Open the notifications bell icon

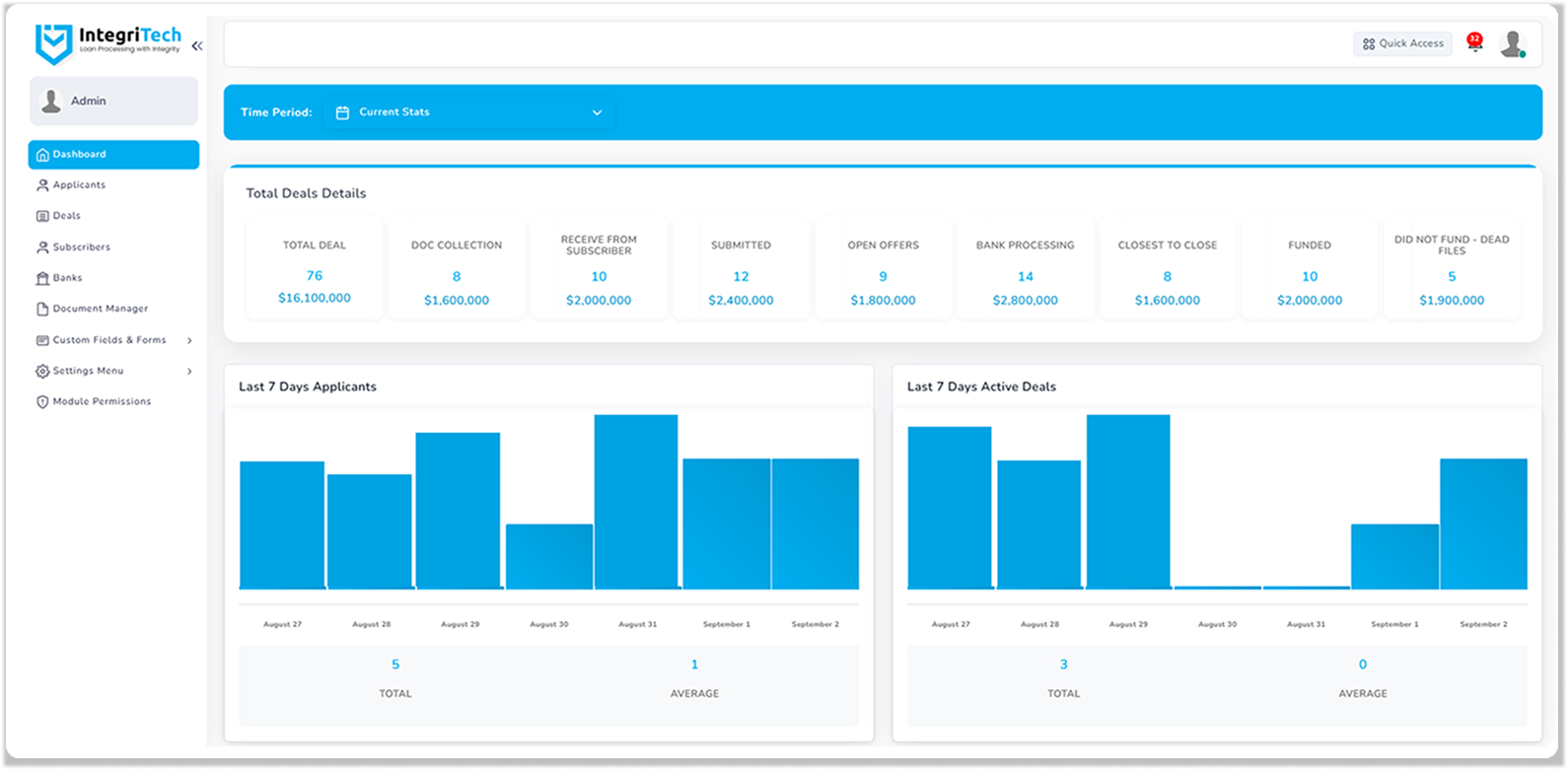1474,44
